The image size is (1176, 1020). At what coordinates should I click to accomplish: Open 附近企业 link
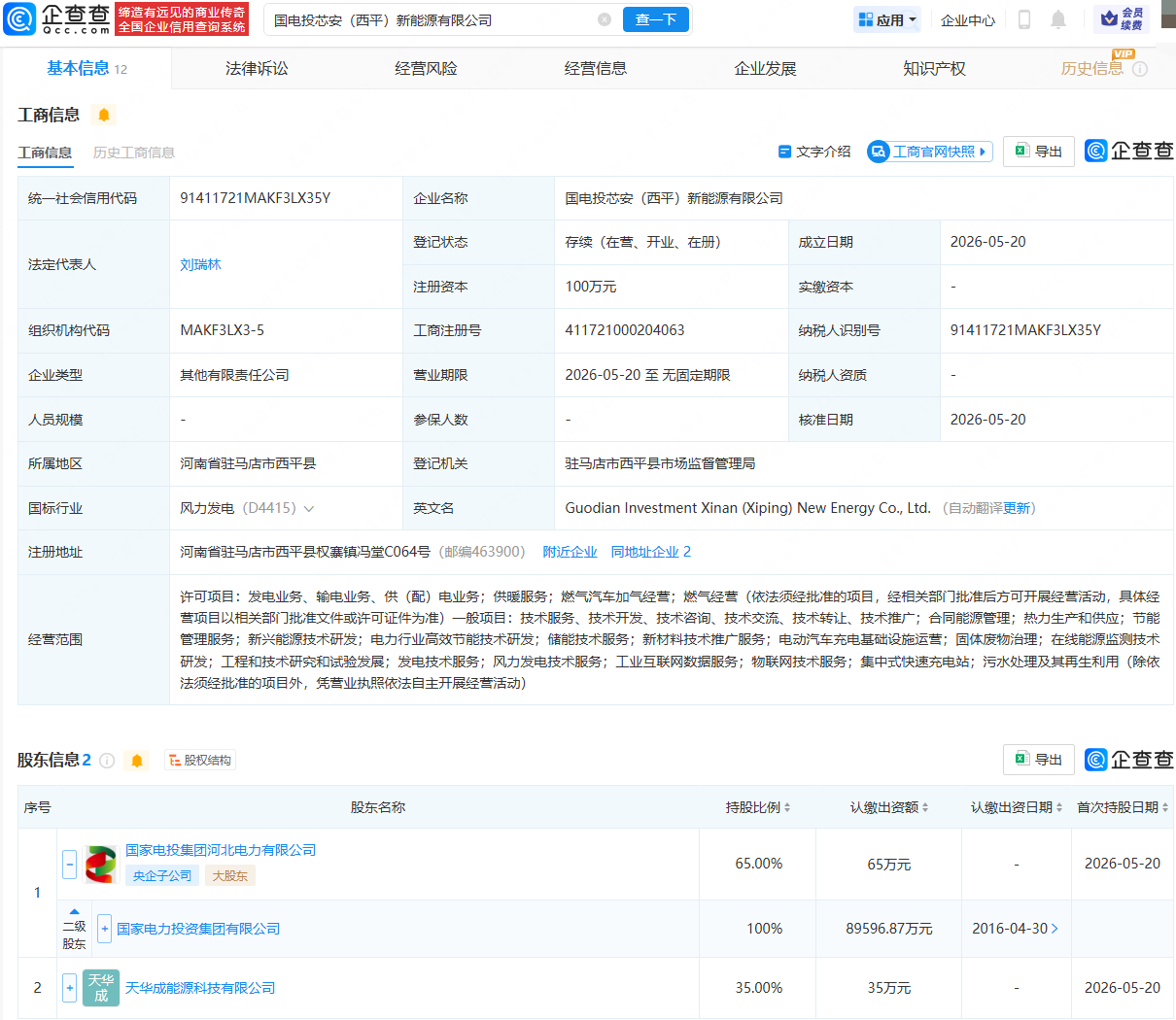point(570,552)
